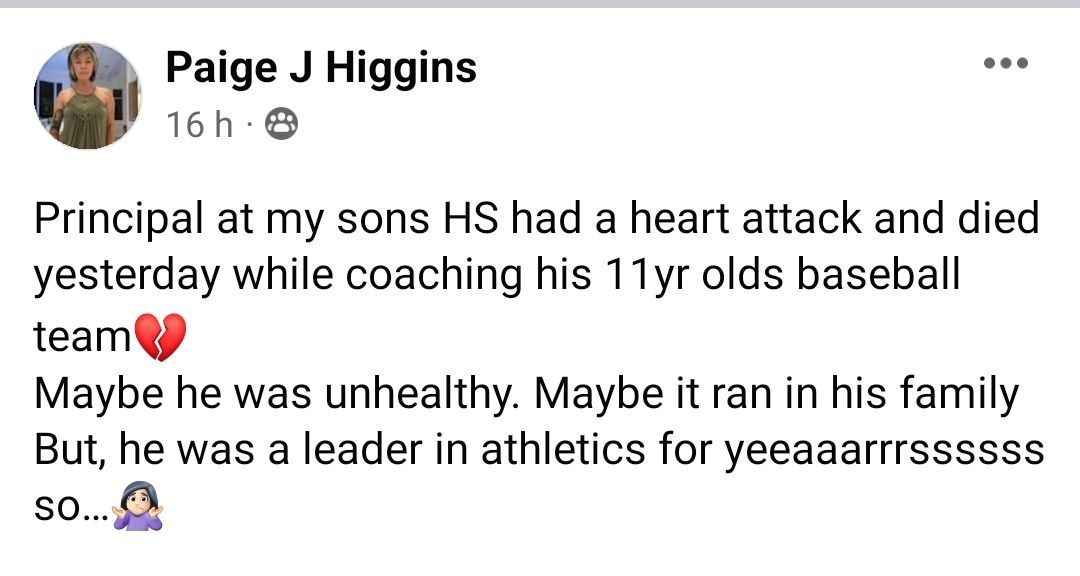Open the three-dot post options menu
The image size is (1080, 576).
pos(1005,64)
